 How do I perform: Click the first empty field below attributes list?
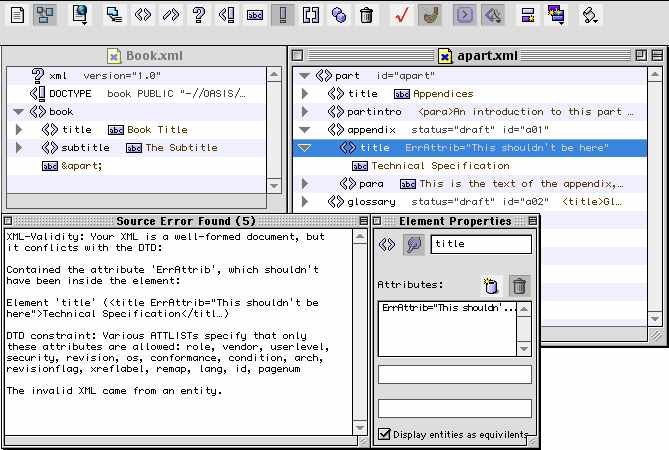pyautogui.click(x=455, y=375)
